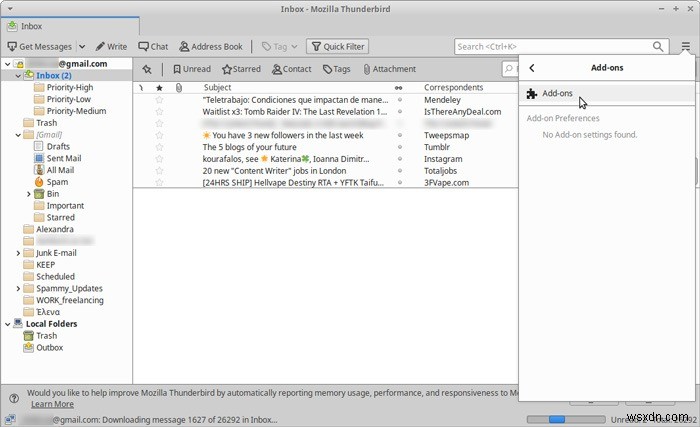Open the KEEP folder
The image size is (700, 427).
click(x=45, y=265)
